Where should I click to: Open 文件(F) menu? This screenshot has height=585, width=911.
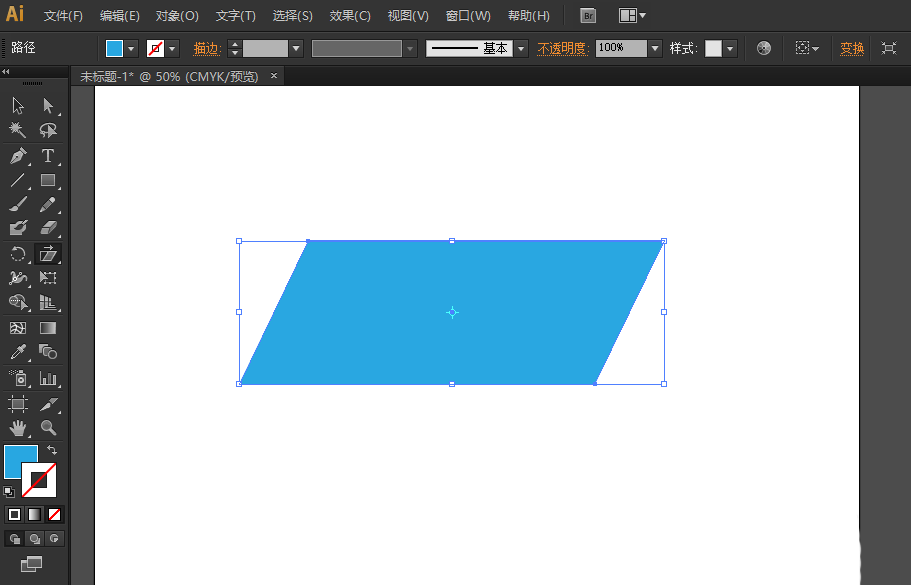pyautogui.click(x=63, y=16)
